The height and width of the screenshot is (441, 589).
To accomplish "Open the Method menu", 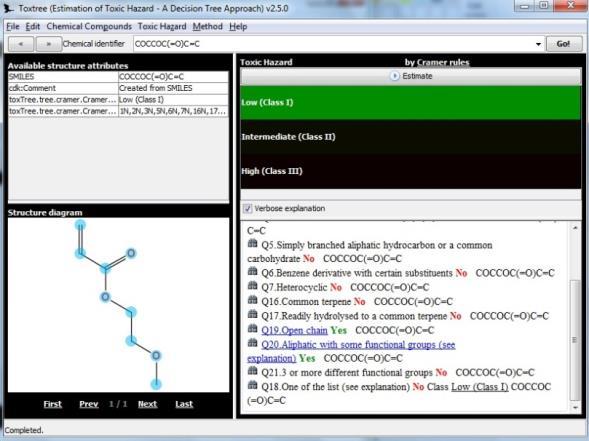I will pyautogui.click(x=207, y=27).
